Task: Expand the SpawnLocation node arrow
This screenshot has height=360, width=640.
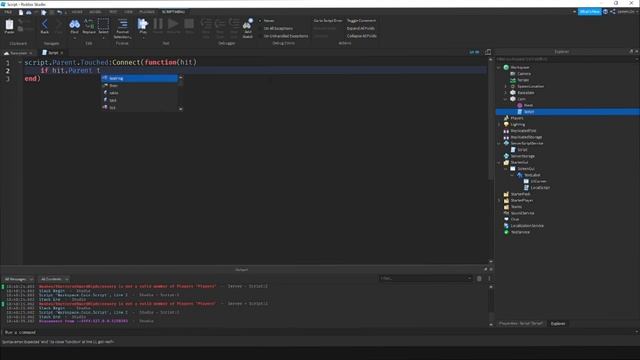Action: (505, 87)
